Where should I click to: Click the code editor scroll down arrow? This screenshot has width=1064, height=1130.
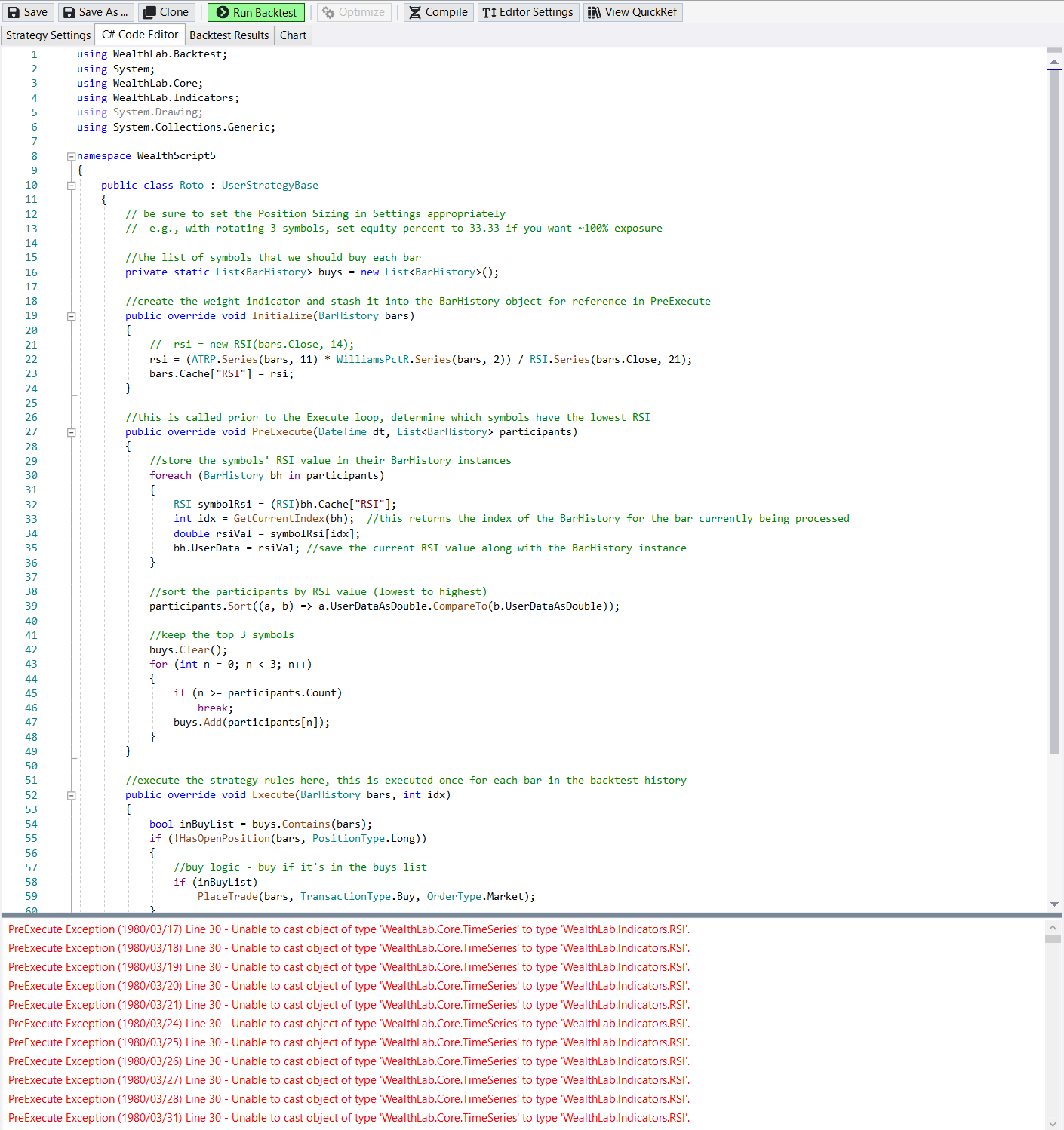(x=1054, y=904)
